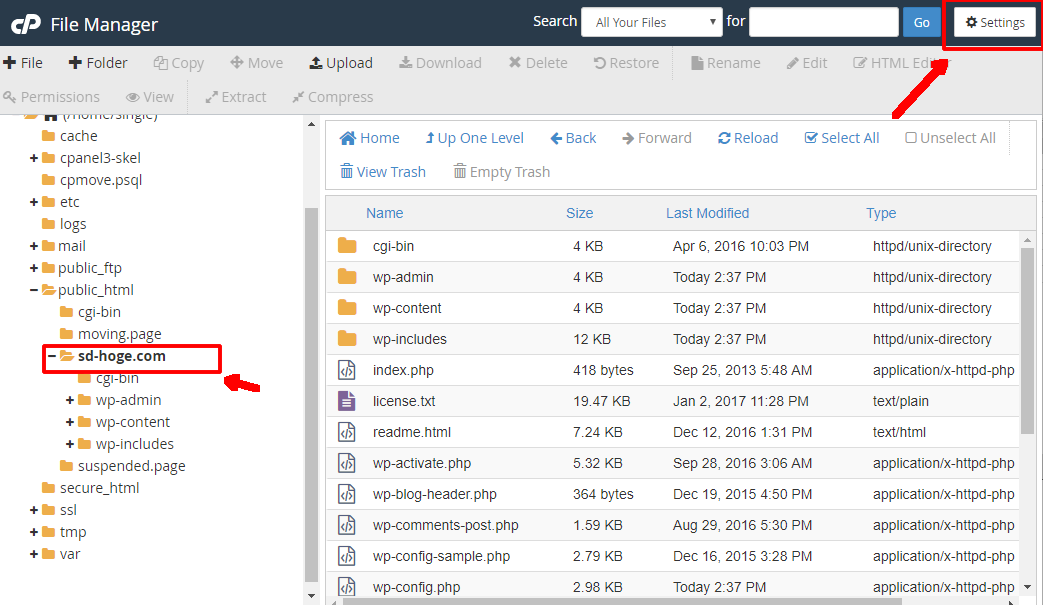Open Settings with the gear button

pos(994,22)
